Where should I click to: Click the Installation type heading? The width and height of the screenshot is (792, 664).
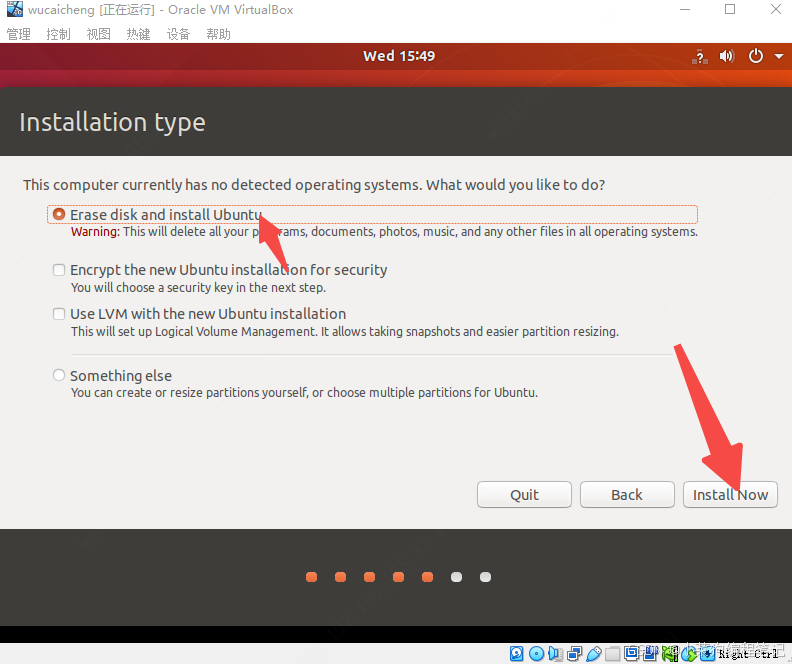pos(112,122)
